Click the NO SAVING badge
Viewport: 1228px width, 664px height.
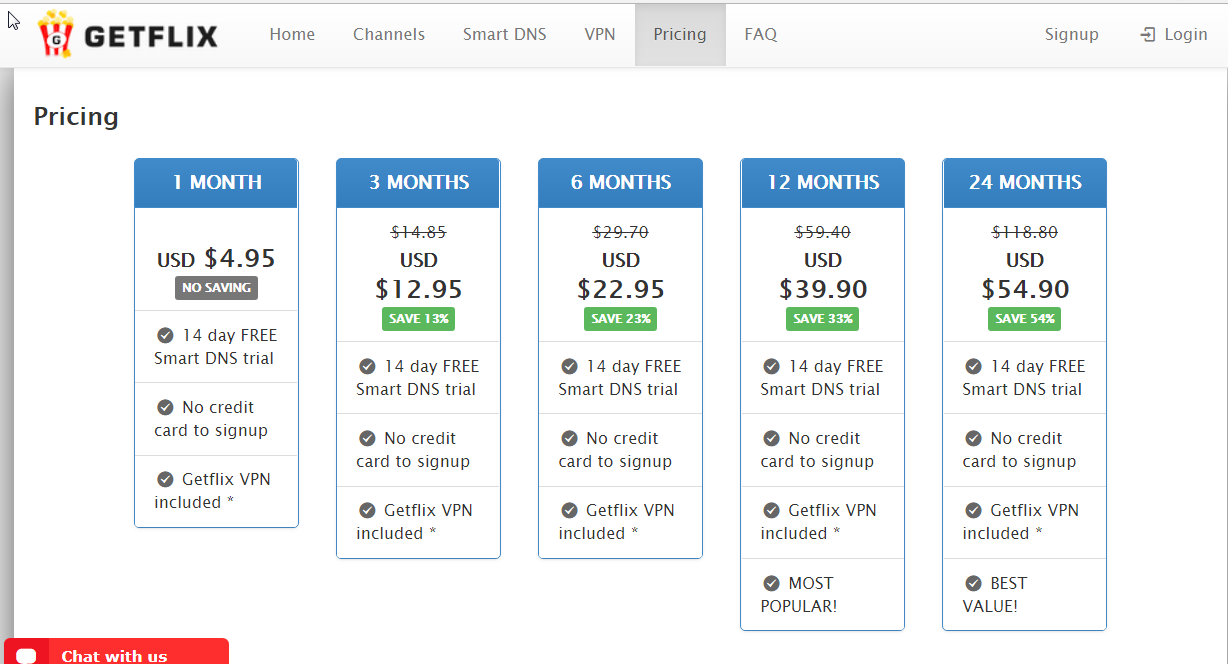tap(217, 288)
